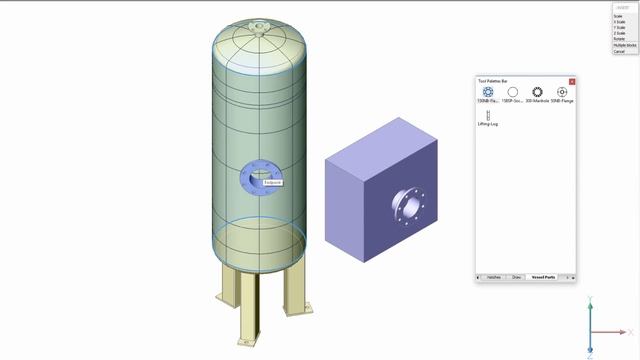This screenshot has height=360, width=640.
Task: Click the flange on the purple box face
Action: tap(408, 206)
